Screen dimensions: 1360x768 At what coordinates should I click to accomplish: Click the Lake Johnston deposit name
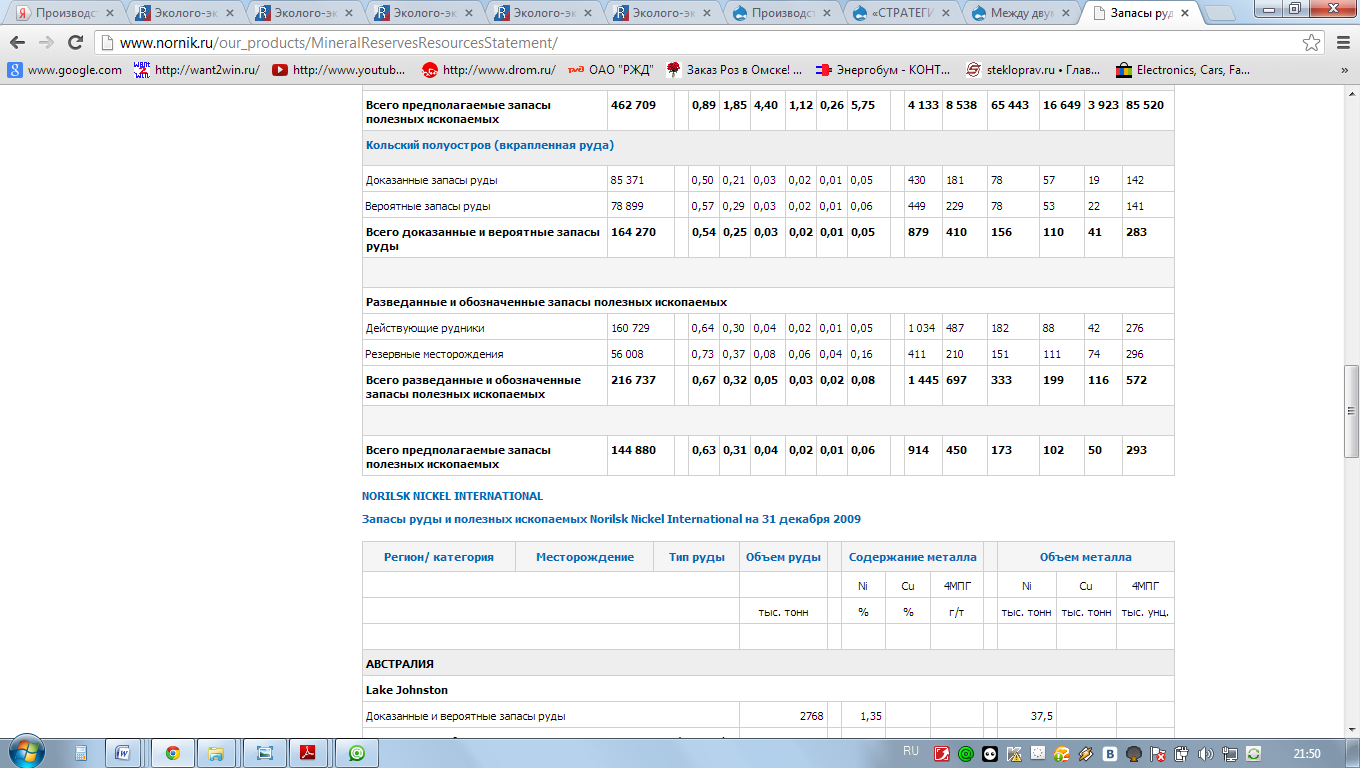coord(407,690)
